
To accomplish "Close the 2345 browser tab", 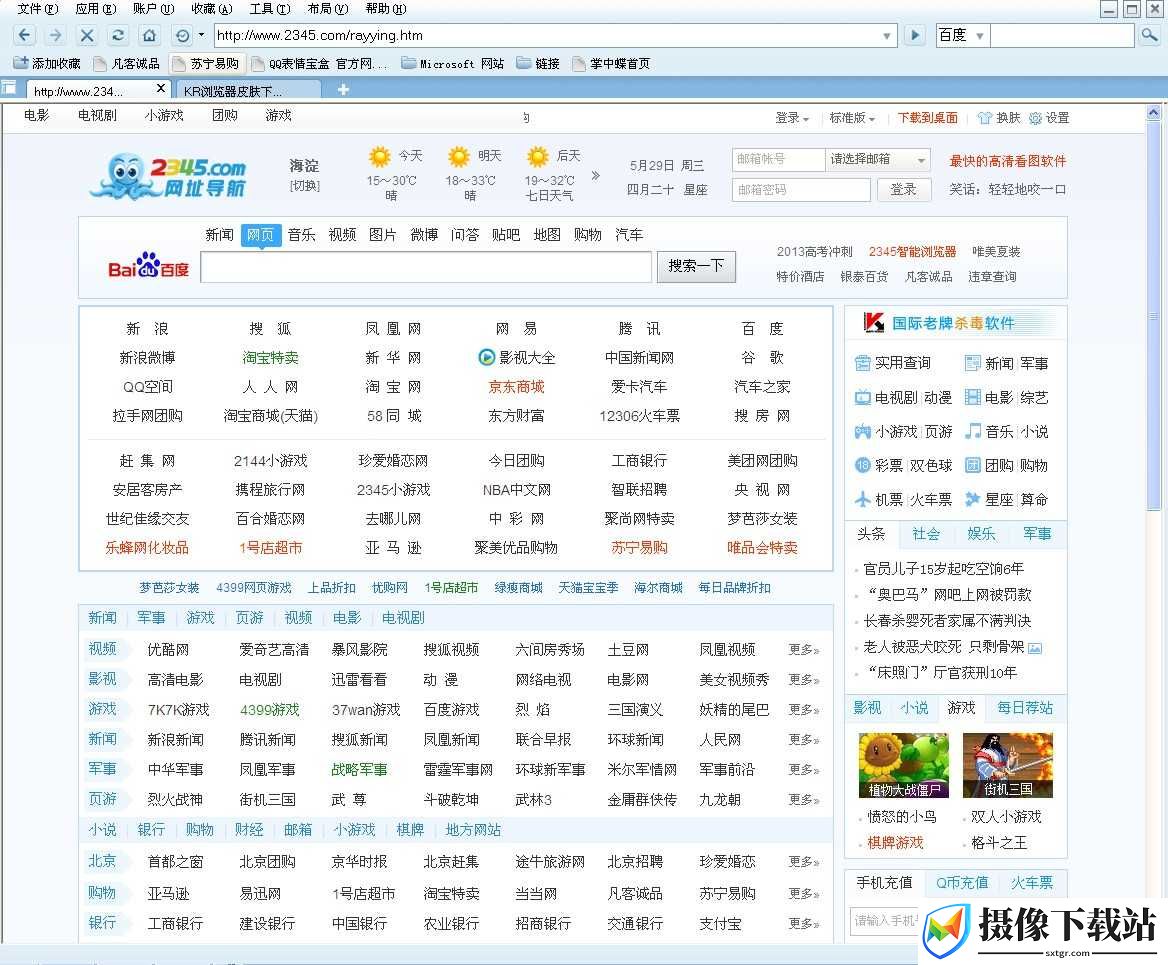I will click(160, 89).
